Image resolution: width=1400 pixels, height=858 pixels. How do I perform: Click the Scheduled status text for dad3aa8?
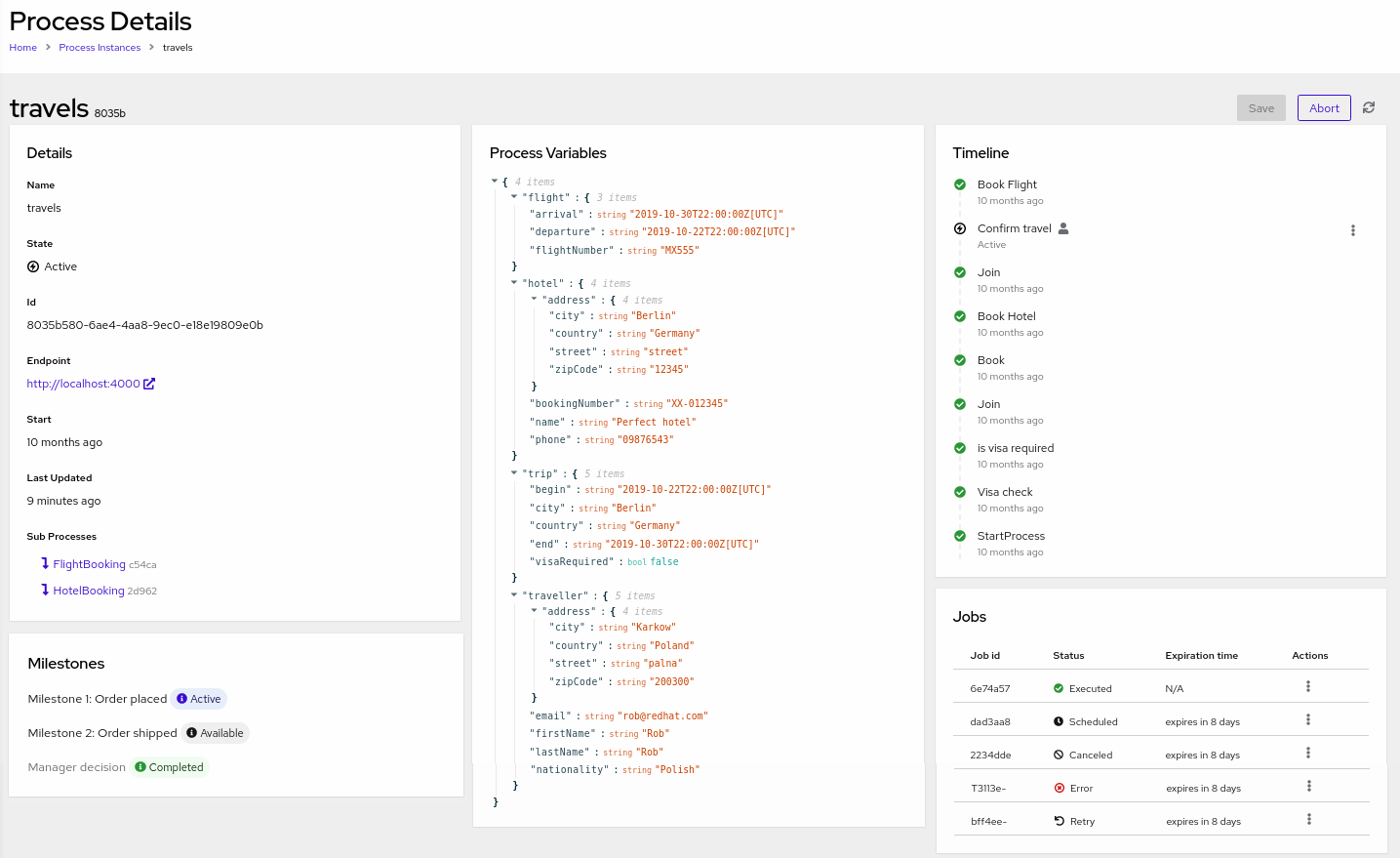tap(1094, 722)
